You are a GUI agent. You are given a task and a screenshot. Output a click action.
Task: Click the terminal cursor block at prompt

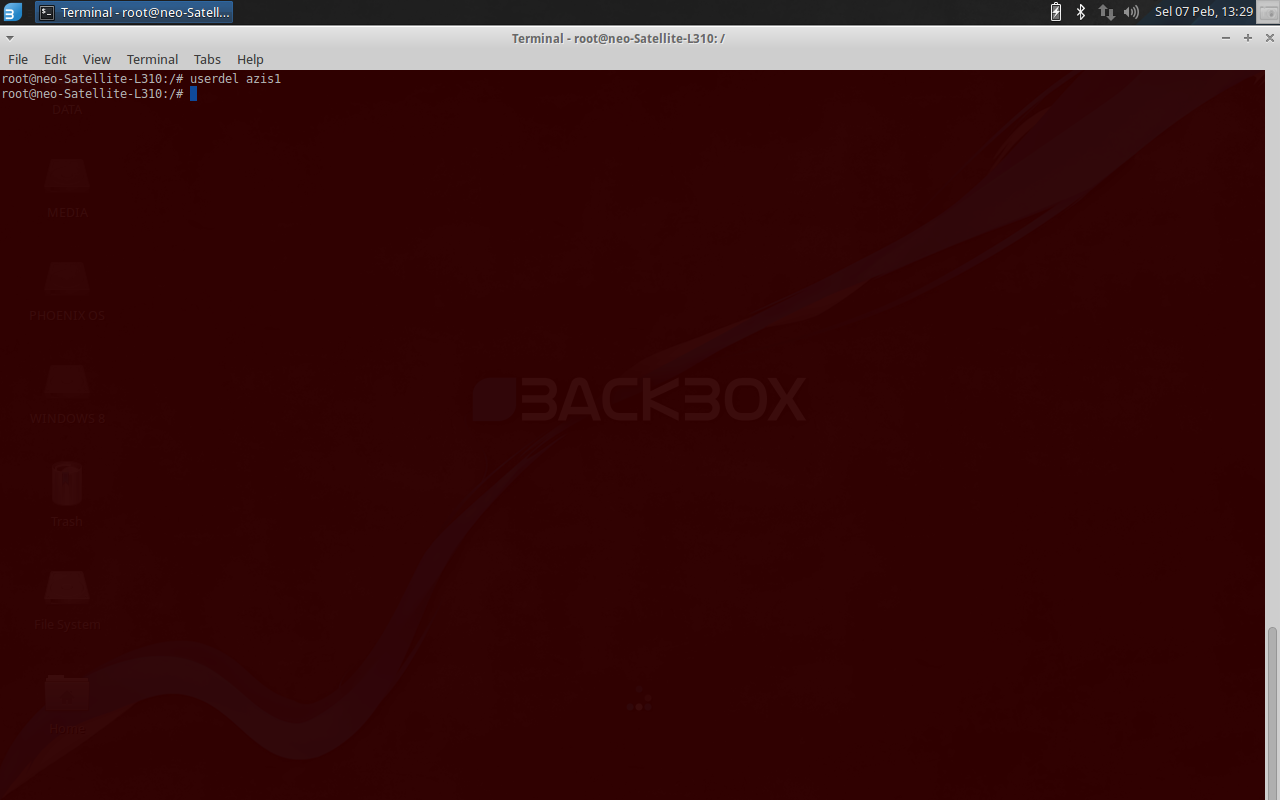click(193, 94)
